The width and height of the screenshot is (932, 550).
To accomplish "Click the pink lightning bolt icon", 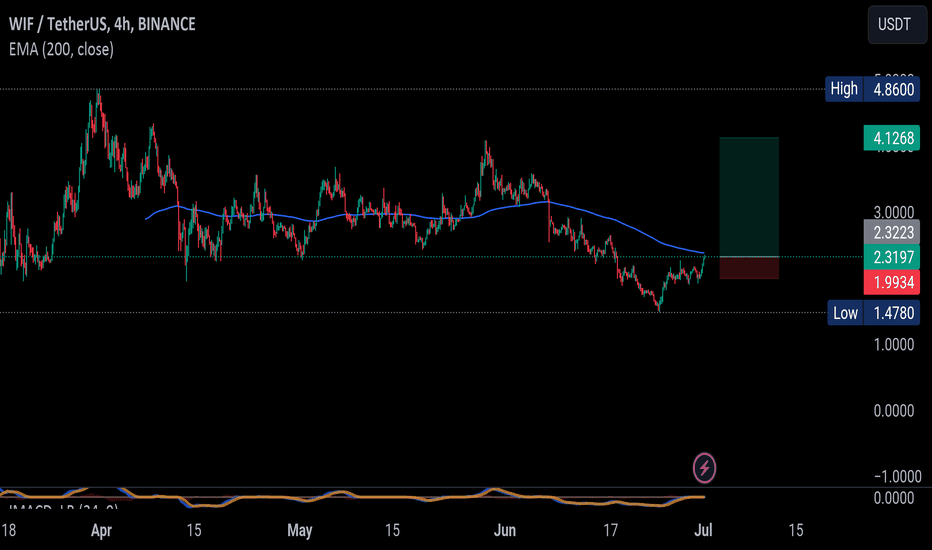I will coord(704,468).
